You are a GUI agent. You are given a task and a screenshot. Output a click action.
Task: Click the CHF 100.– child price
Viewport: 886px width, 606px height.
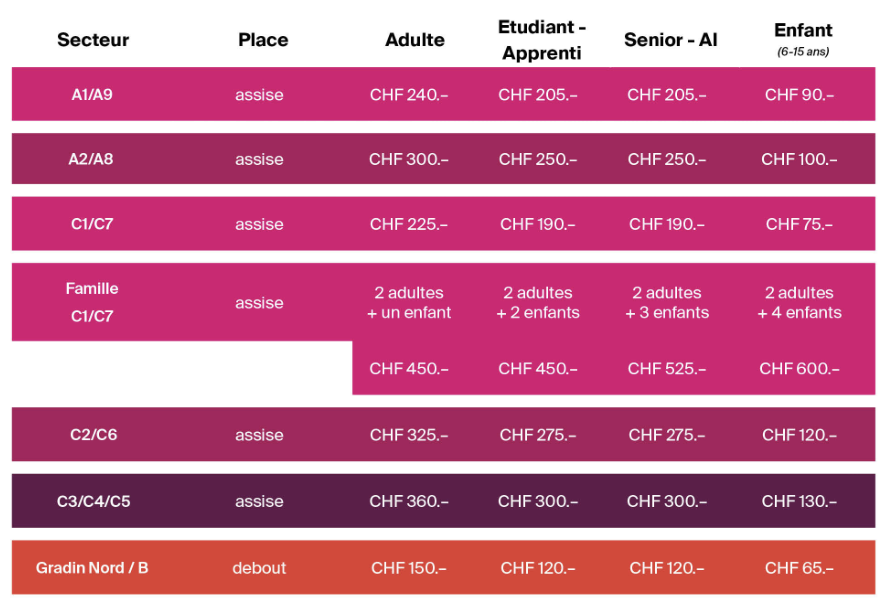(x=799, y=159)
